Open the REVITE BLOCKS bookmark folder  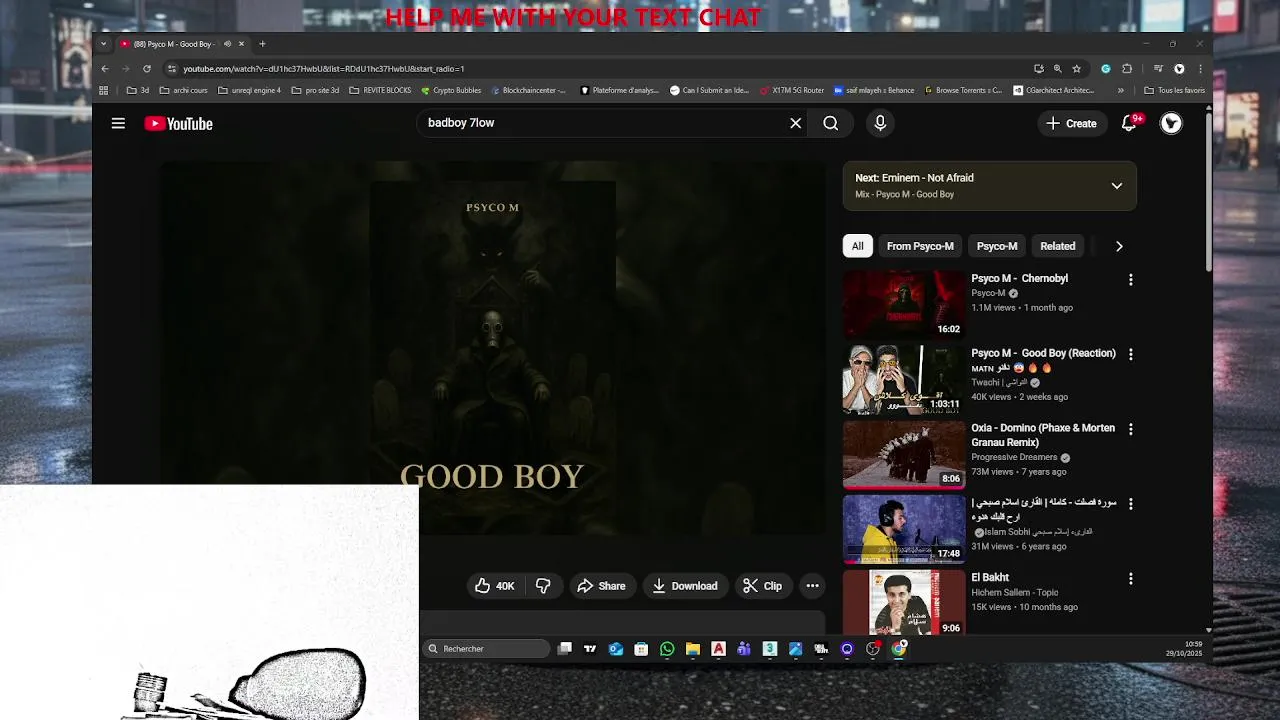(x=380, y=90)
